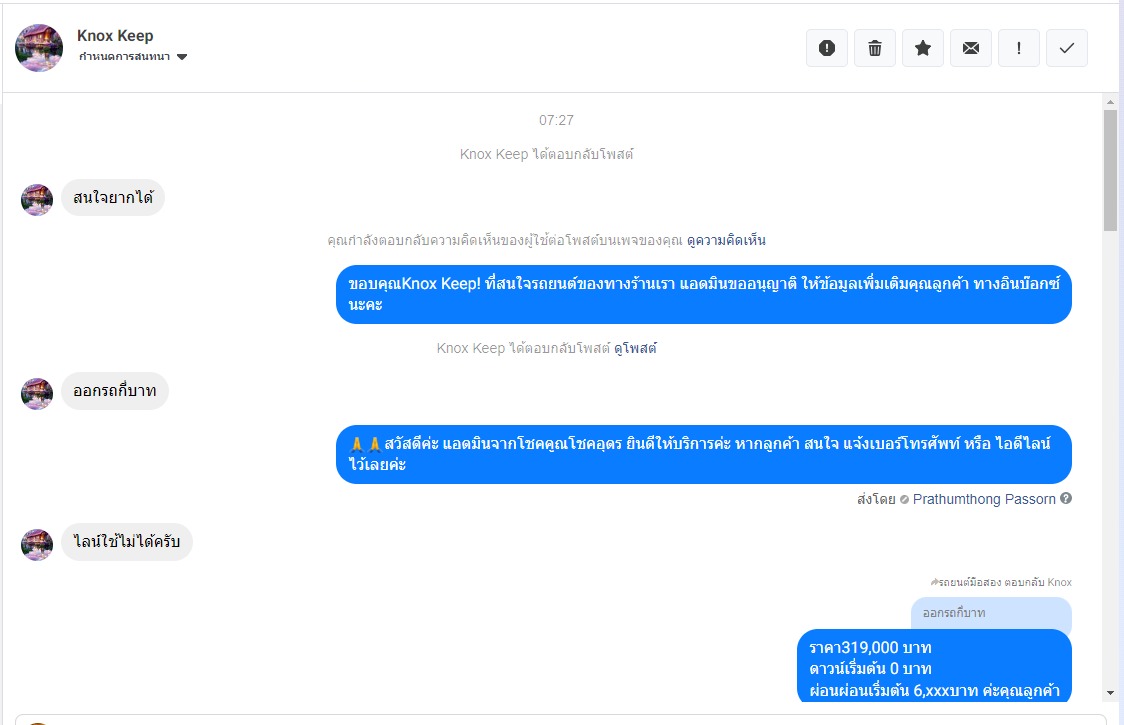Select the ออกรถกี่บาท message from Knox Keep

point(115,391)
